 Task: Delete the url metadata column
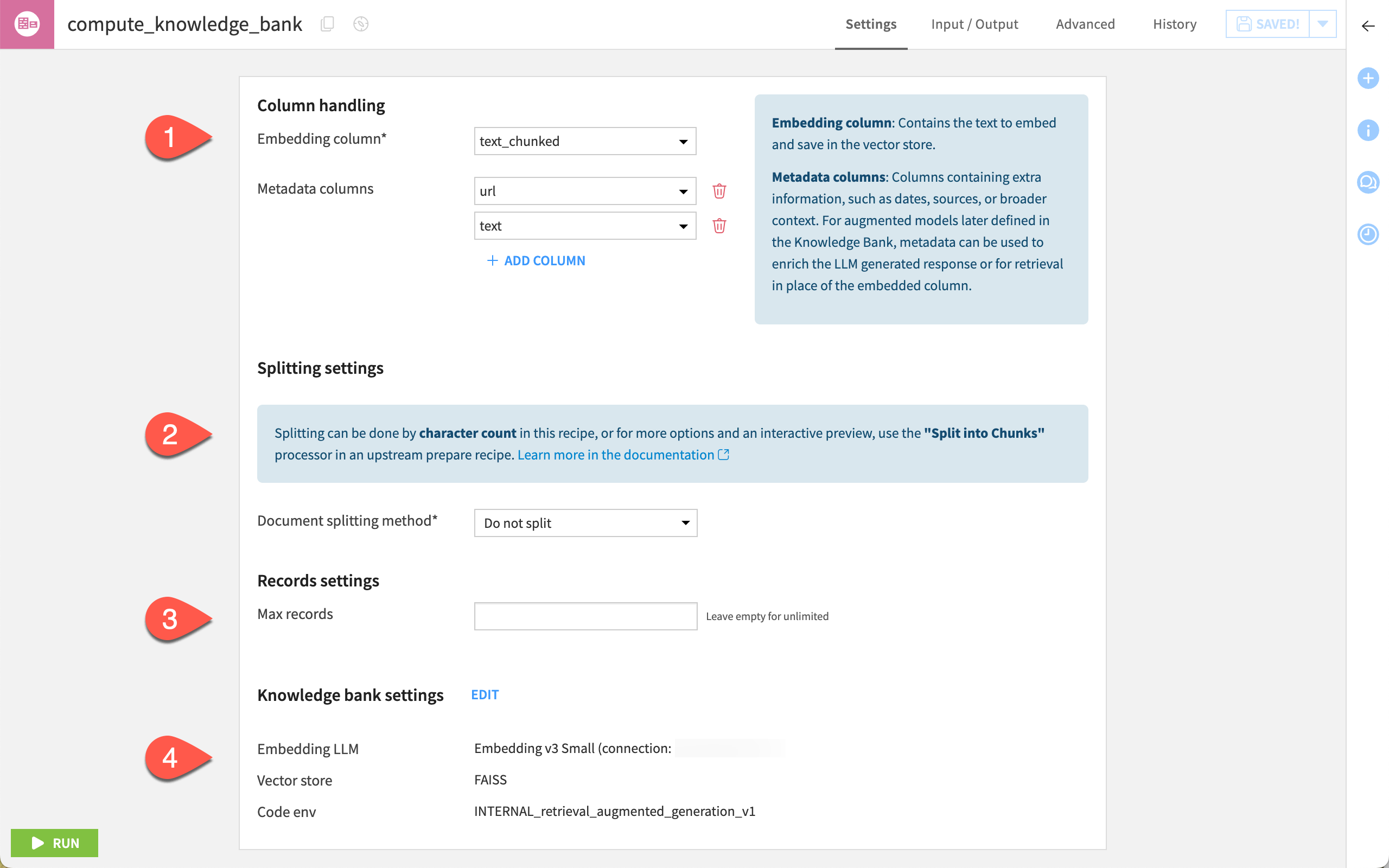[x=719, y=191]
